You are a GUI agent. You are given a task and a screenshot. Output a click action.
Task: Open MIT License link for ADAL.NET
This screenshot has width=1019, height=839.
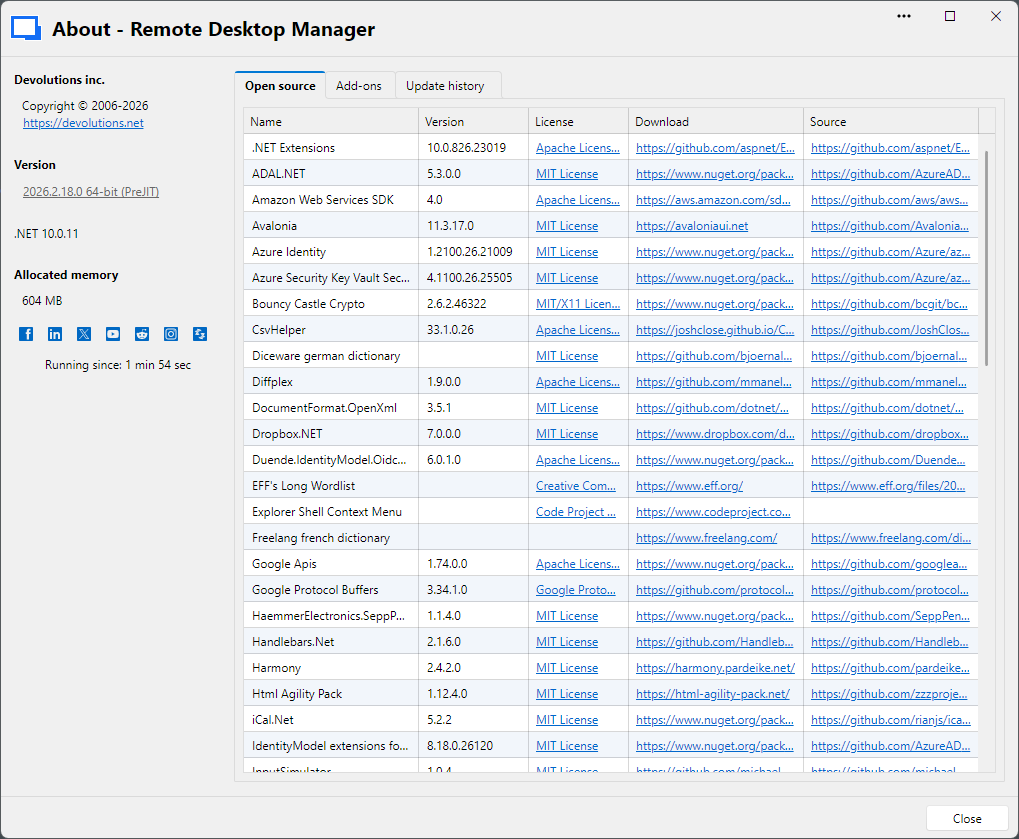567,174
